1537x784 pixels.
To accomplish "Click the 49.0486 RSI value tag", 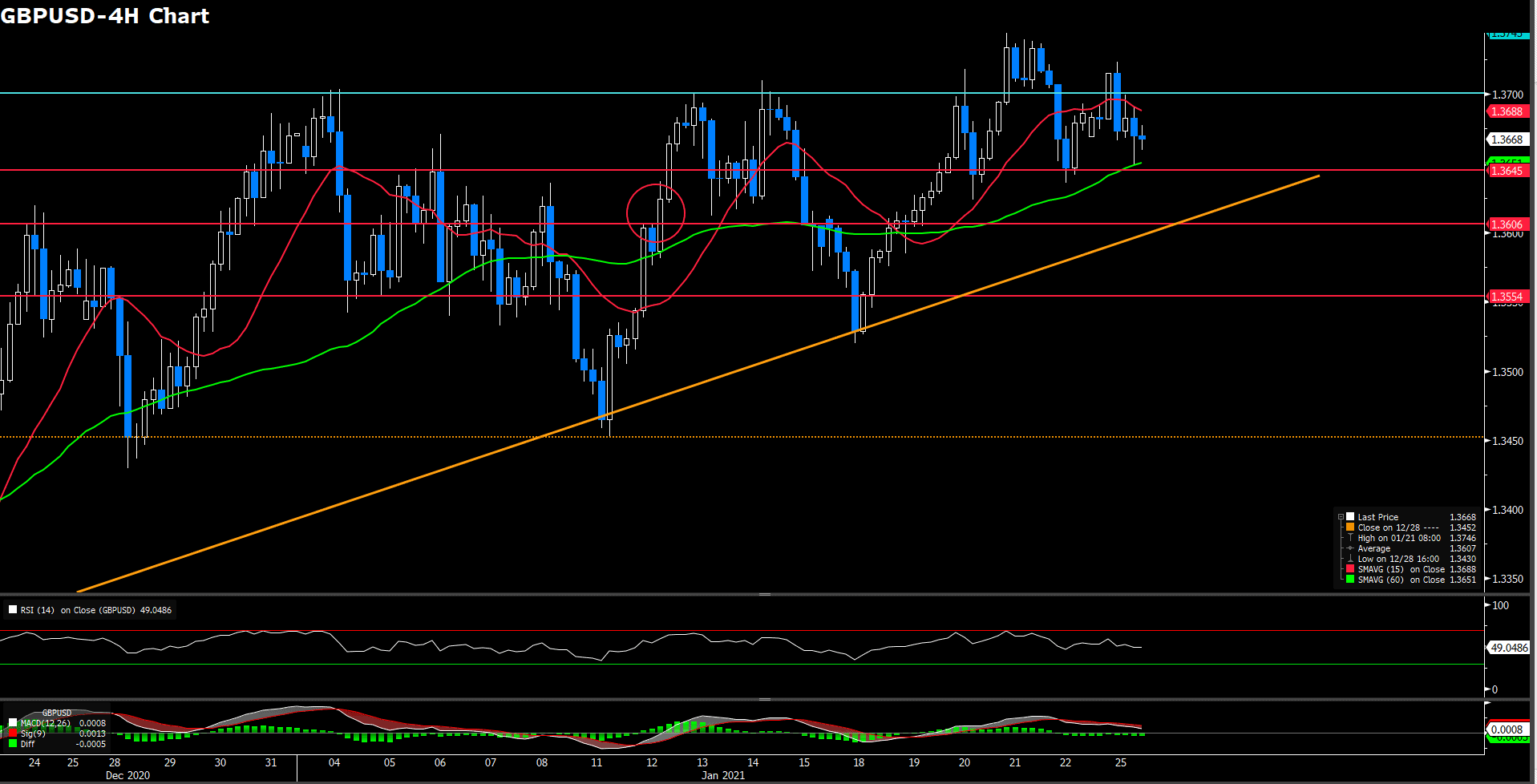I will tap(1508, 648).
